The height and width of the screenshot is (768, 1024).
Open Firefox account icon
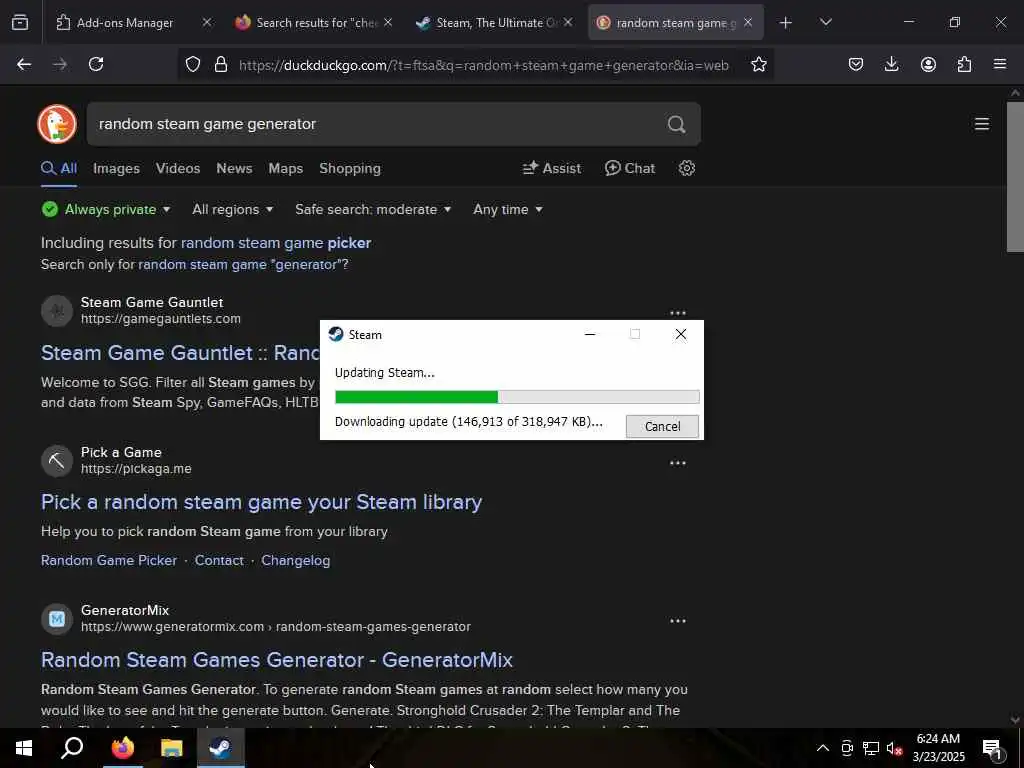[928, 64]
